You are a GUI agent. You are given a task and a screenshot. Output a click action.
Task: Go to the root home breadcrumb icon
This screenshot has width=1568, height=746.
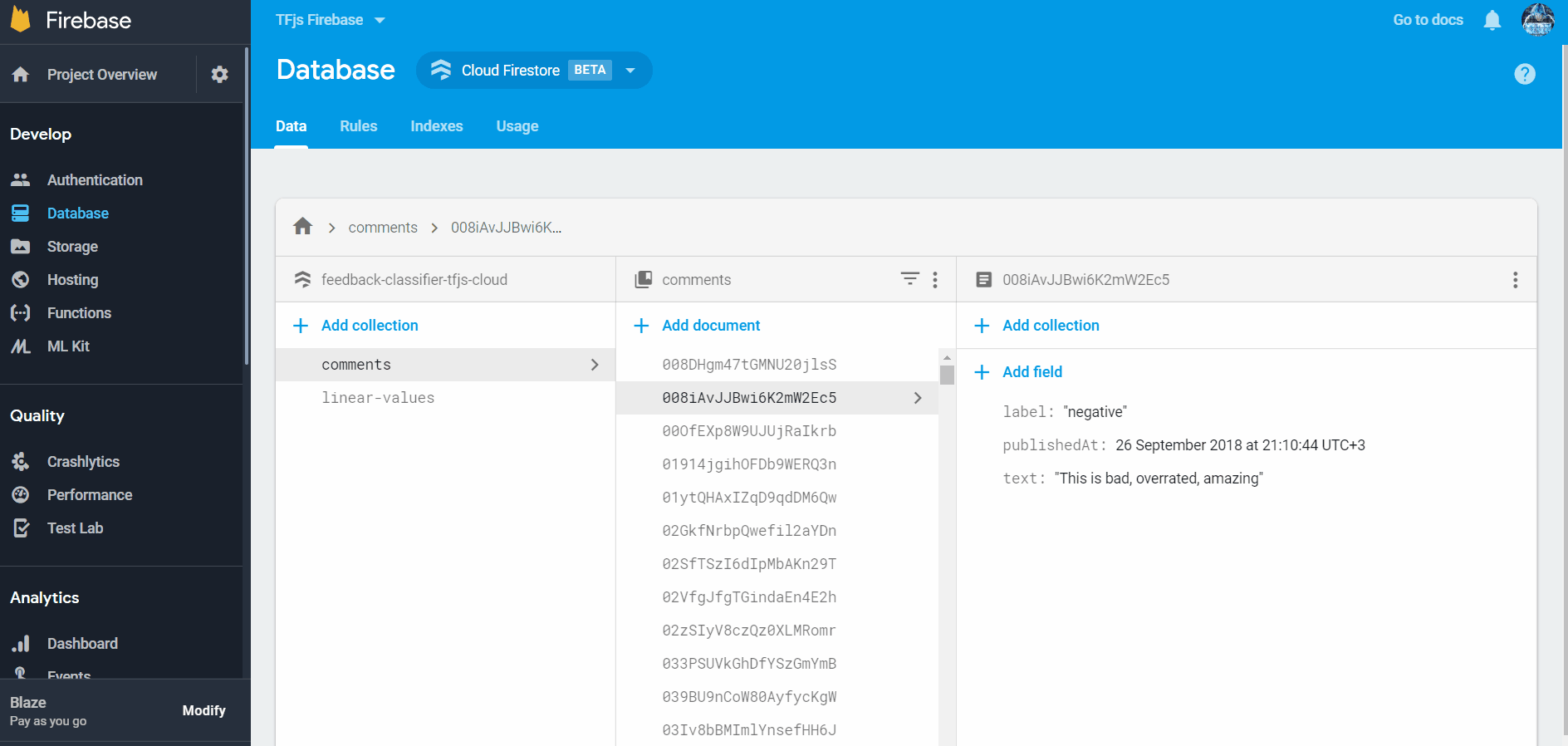(x=303, y=227)
